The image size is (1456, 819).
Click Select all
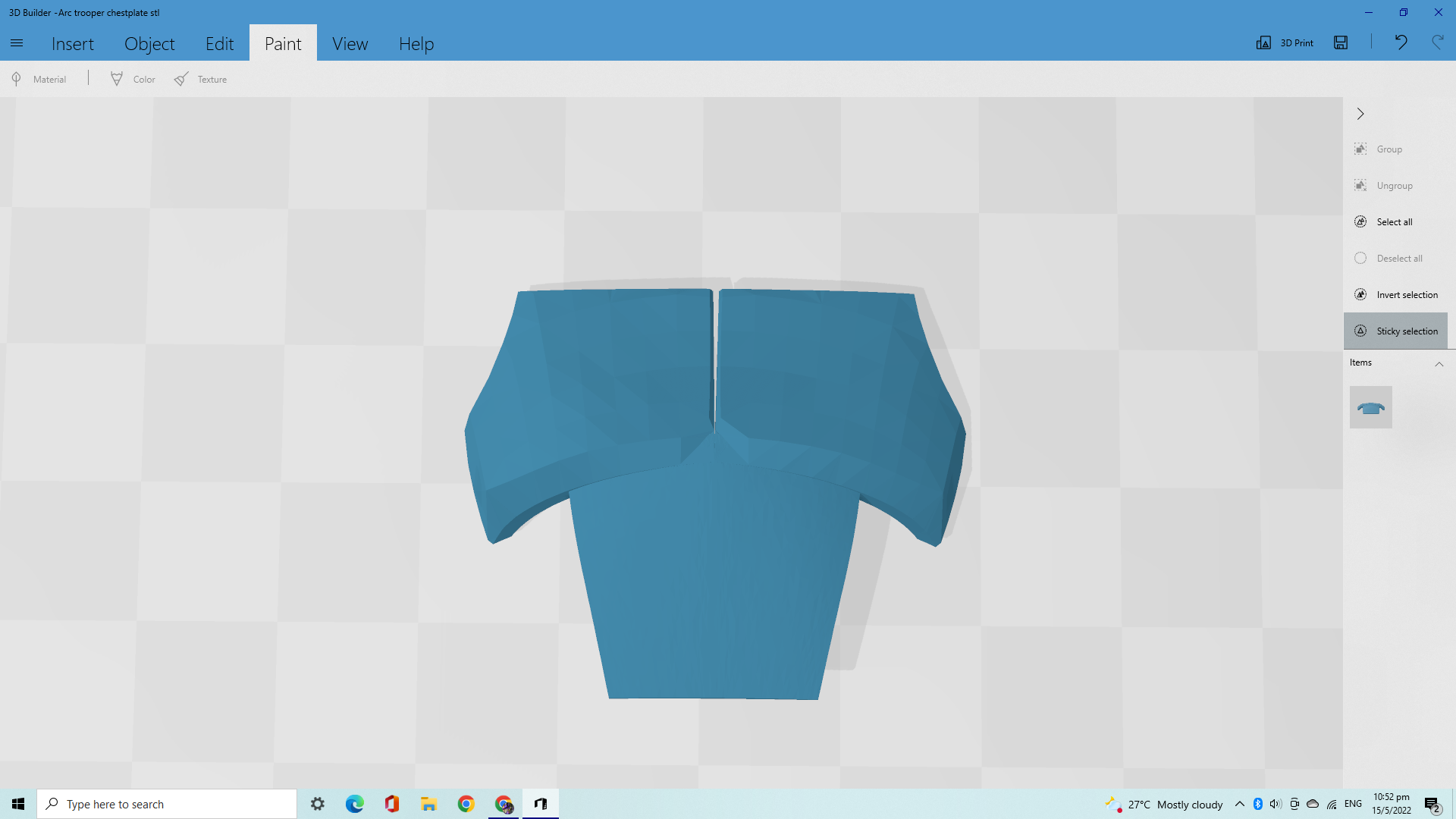1395,222
